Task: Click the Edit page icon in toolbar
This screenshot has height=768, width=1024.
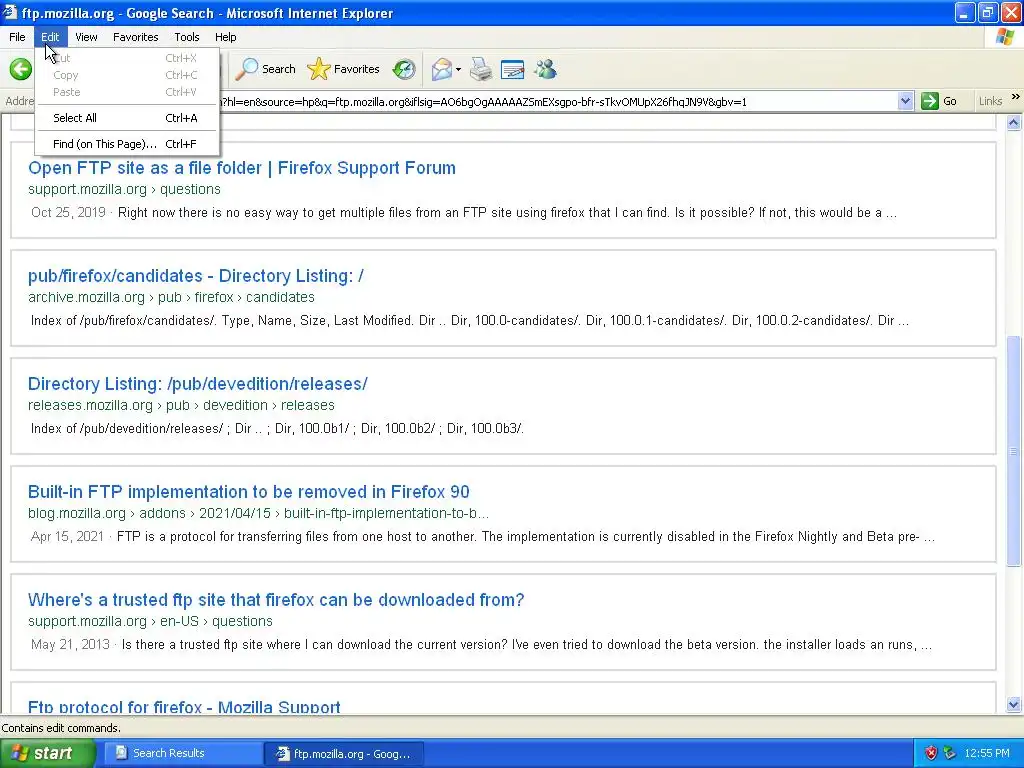Action: click(x=513, y=69)
